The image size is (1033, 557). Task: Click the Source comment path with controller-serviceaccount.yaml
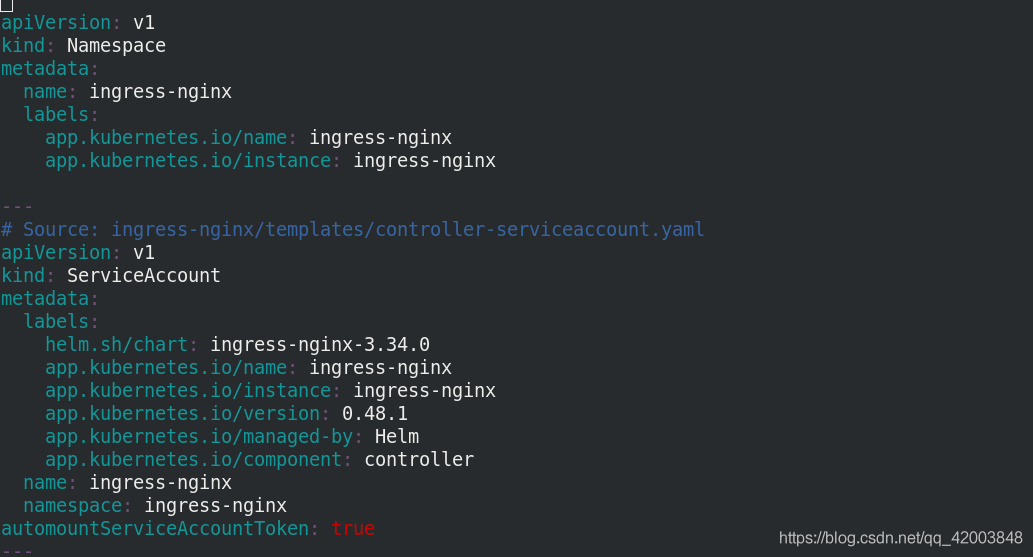coord(407,229)
